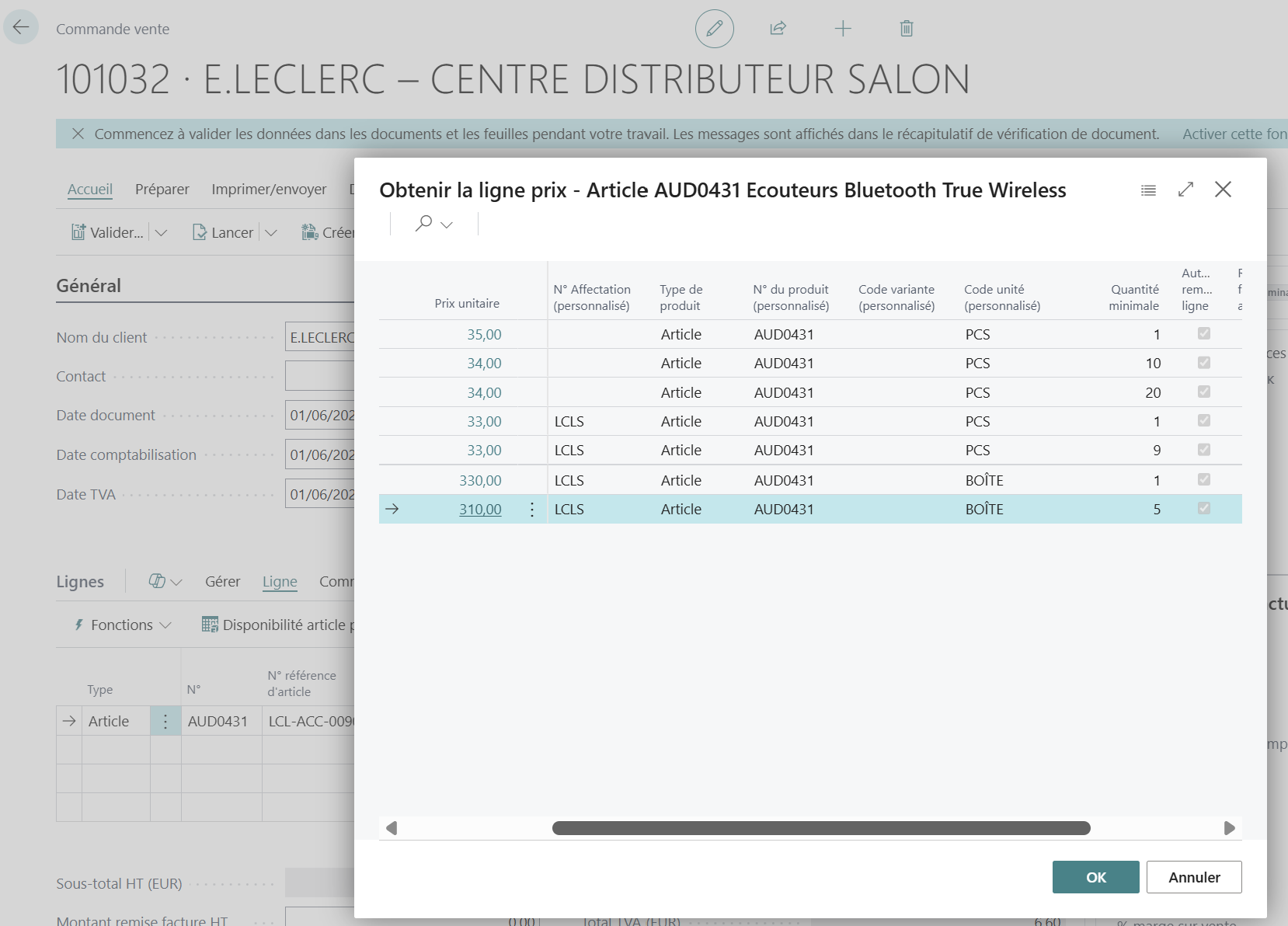Select the AUD0431 cell in order lines
This screenshot has width=1288, height=926.
[221, 721]
